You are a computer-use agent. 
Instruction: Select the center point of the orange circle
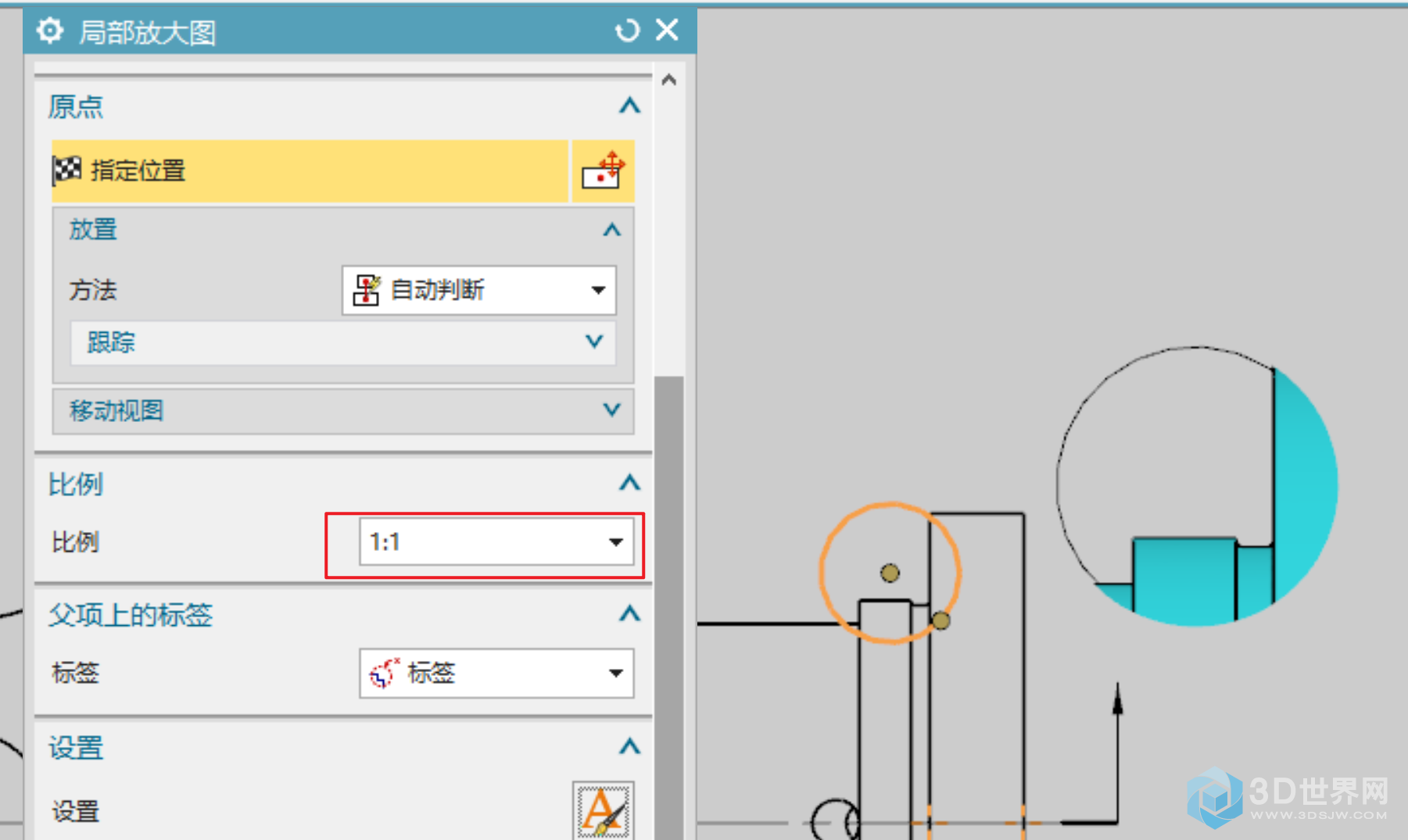[890, 574]
